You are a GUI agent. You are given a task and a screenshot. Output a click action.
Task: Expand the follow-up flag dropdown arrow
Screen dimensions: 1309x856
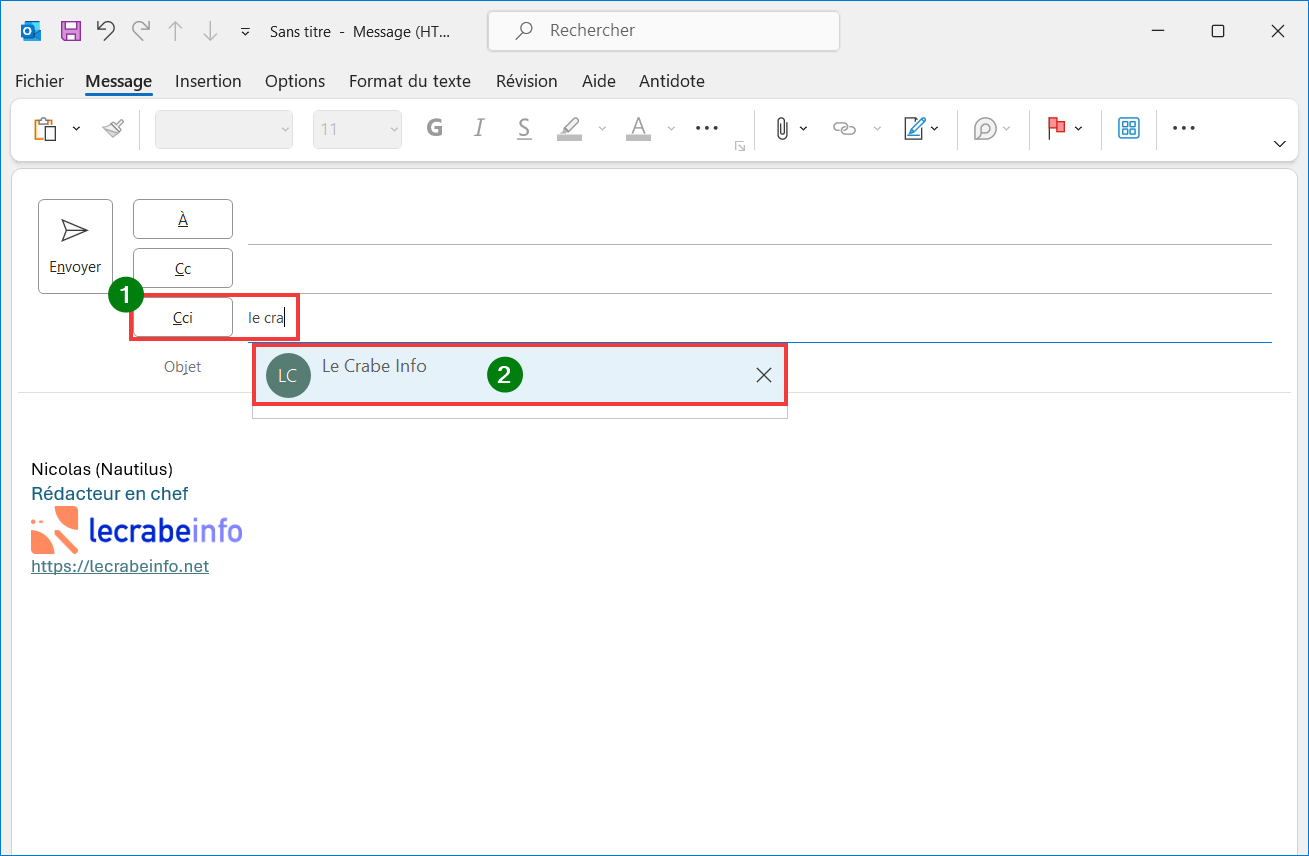click(1078, 129)
